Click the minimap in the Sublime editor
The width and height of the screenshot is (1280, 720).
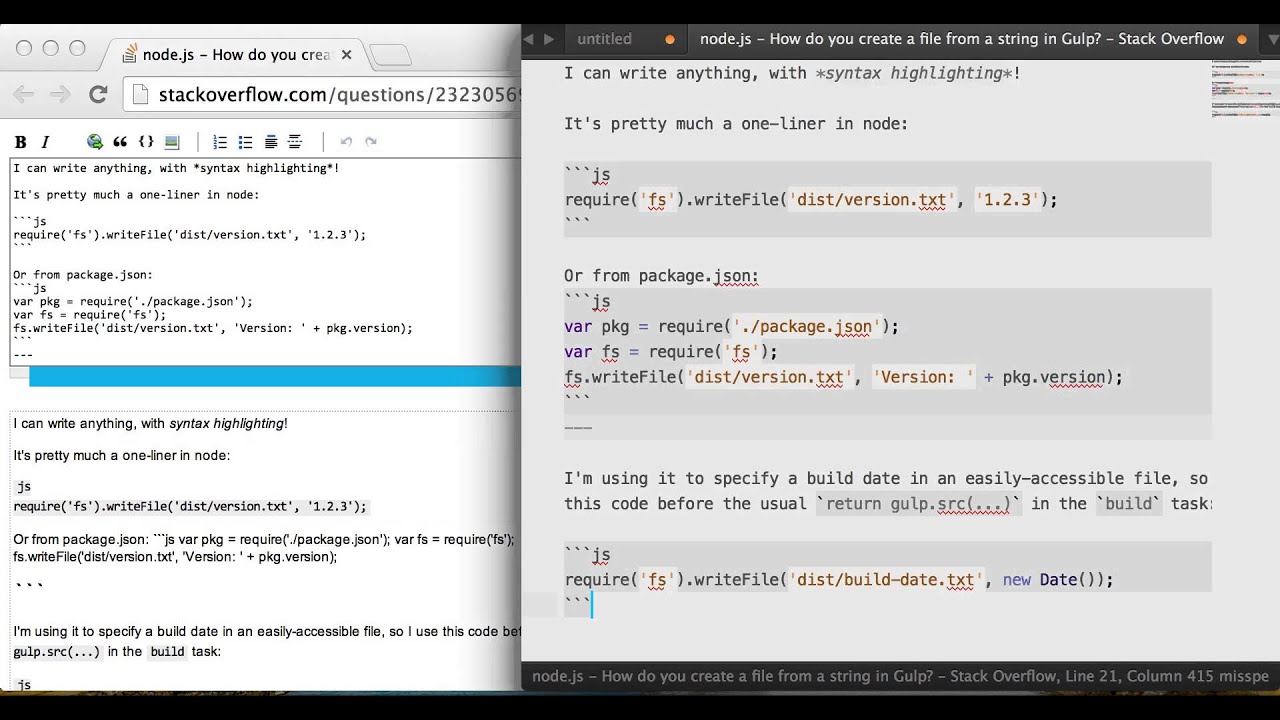pos(1245,90)
